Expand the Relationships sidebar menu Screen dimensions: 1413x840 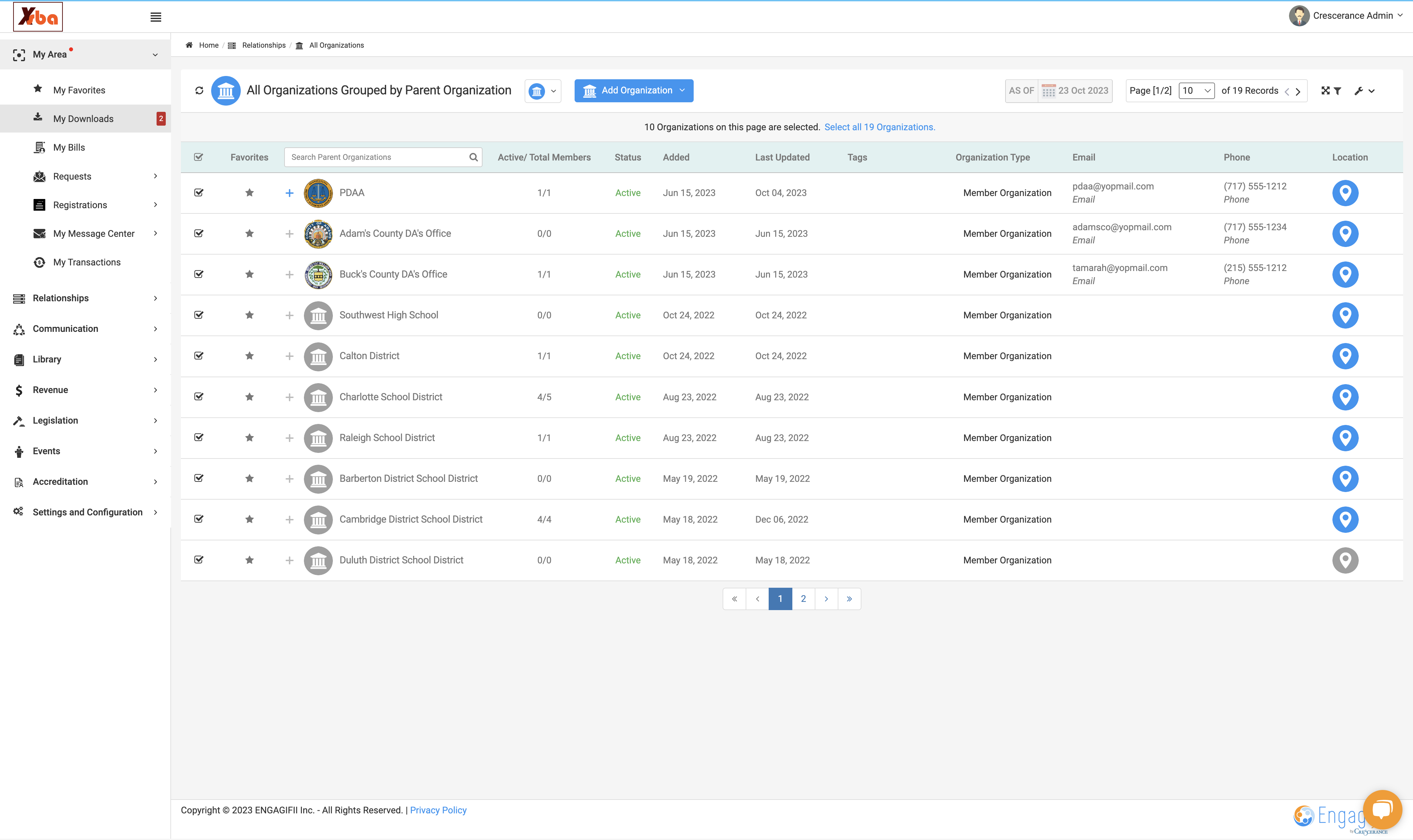coord(86,298)
